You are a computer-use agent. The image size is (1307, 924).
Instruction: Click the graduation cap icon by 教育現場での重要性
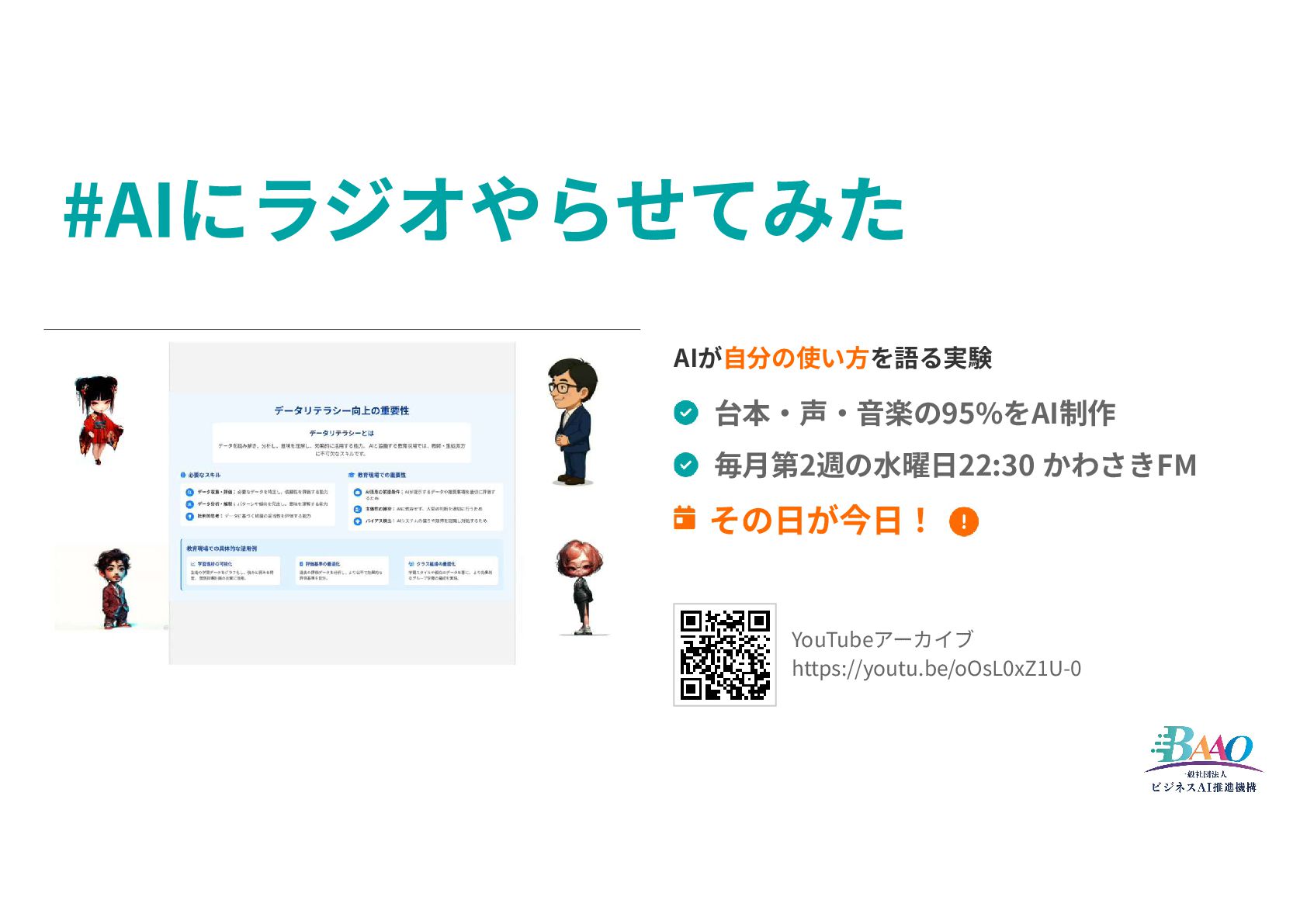(x=352, y=475)
